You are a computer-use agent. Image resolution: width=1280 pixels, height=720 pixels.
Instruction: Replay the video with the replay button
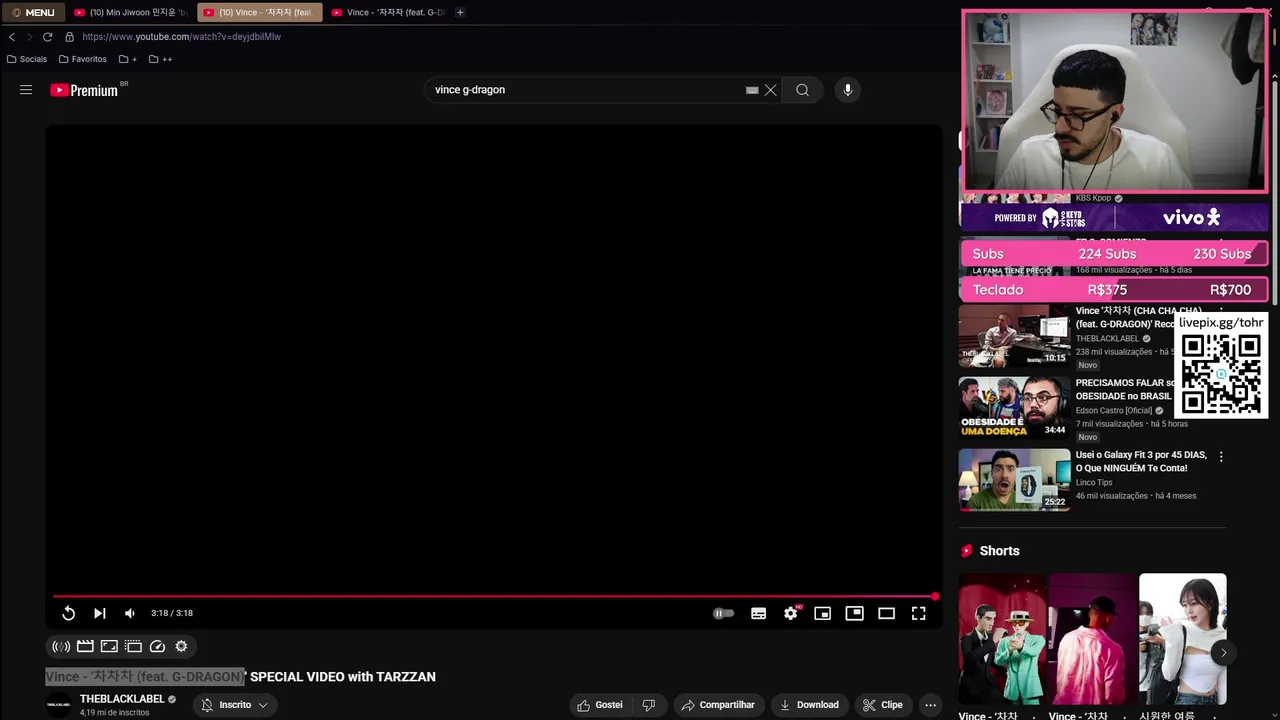click(68, 613)
